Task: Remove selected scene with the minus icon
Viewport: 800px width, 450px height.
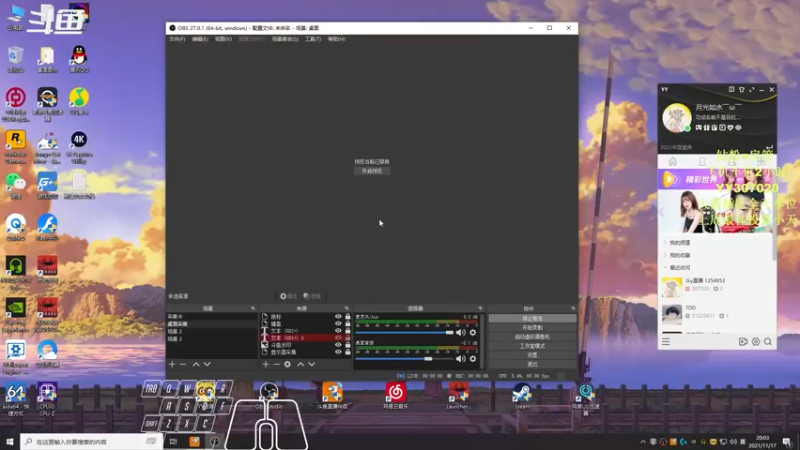Action: tap(183, 364)
